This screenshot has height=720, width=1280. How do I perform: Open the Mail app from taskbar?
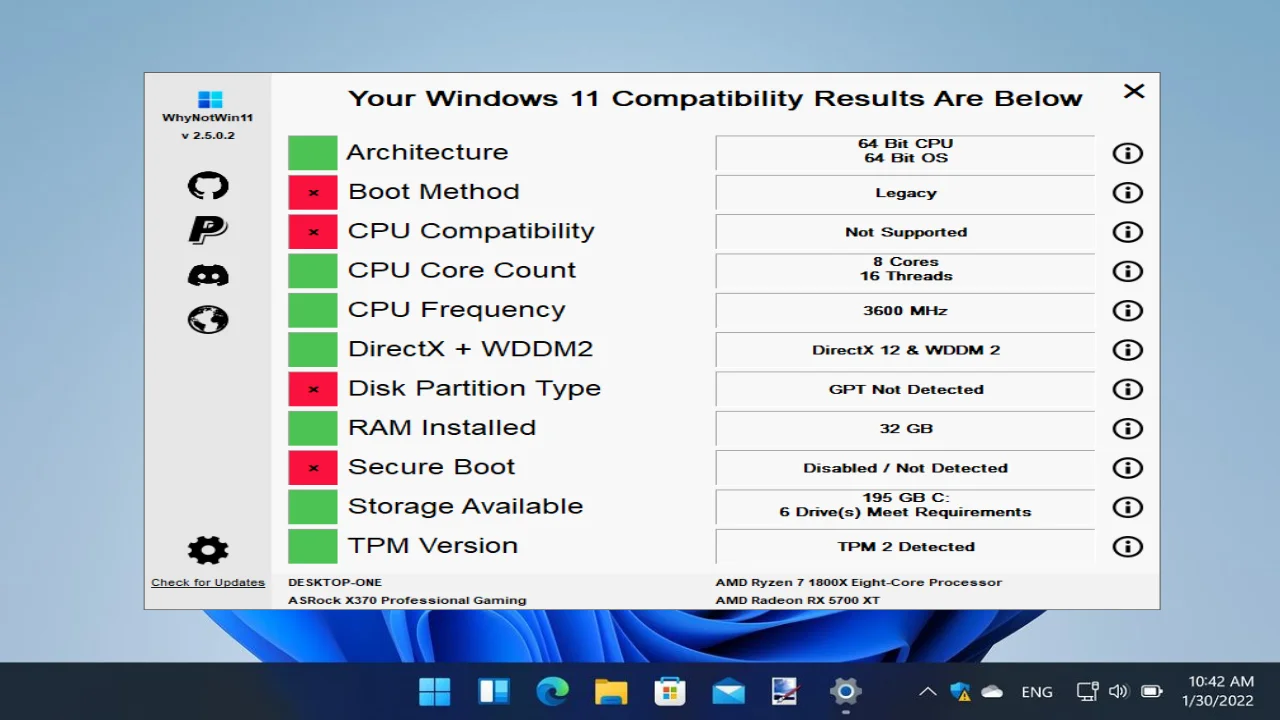point(728,691)
